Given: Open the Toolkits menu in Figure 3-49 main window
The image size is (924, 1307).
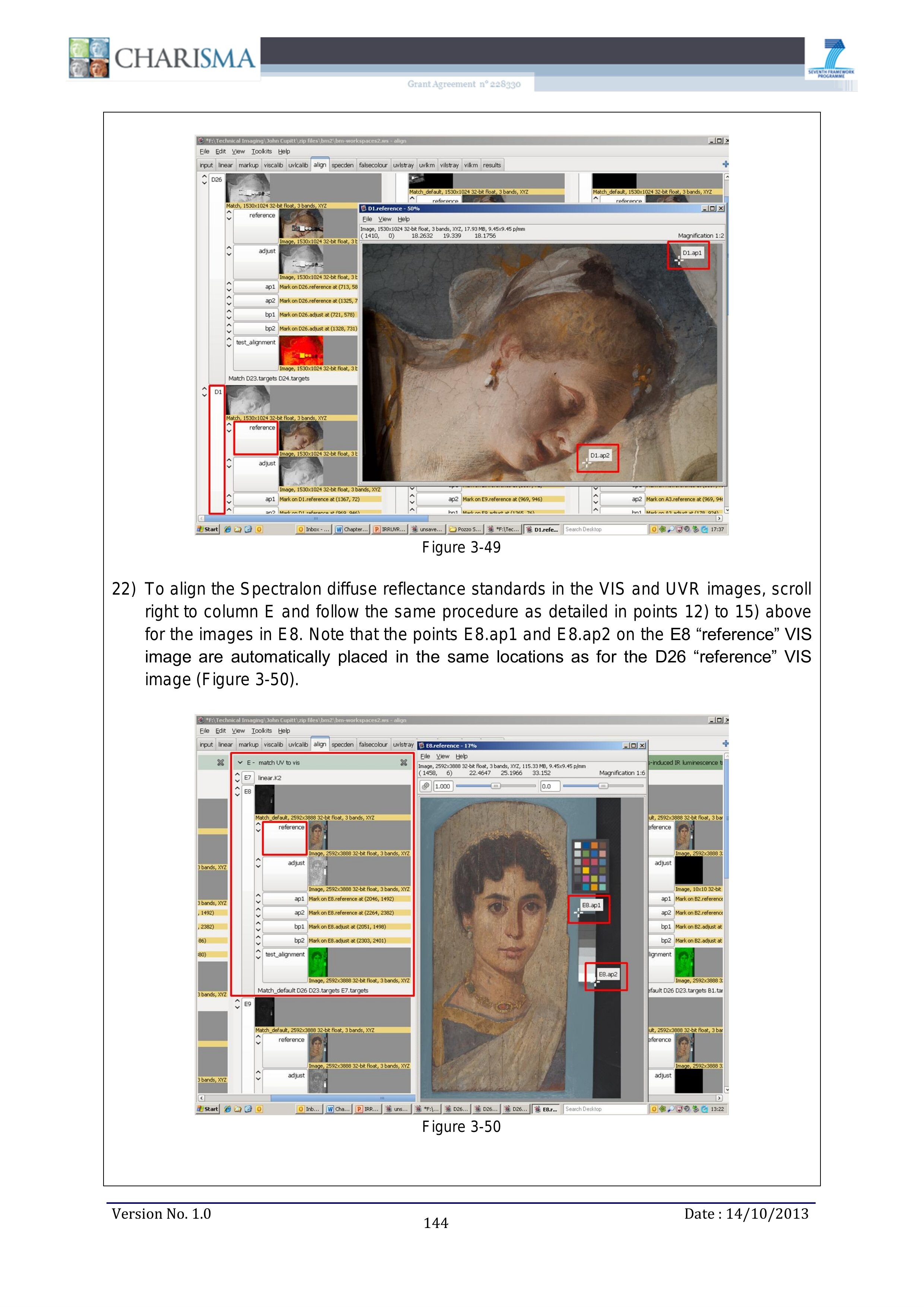Looking at the screenshot, I should [261, 151].
